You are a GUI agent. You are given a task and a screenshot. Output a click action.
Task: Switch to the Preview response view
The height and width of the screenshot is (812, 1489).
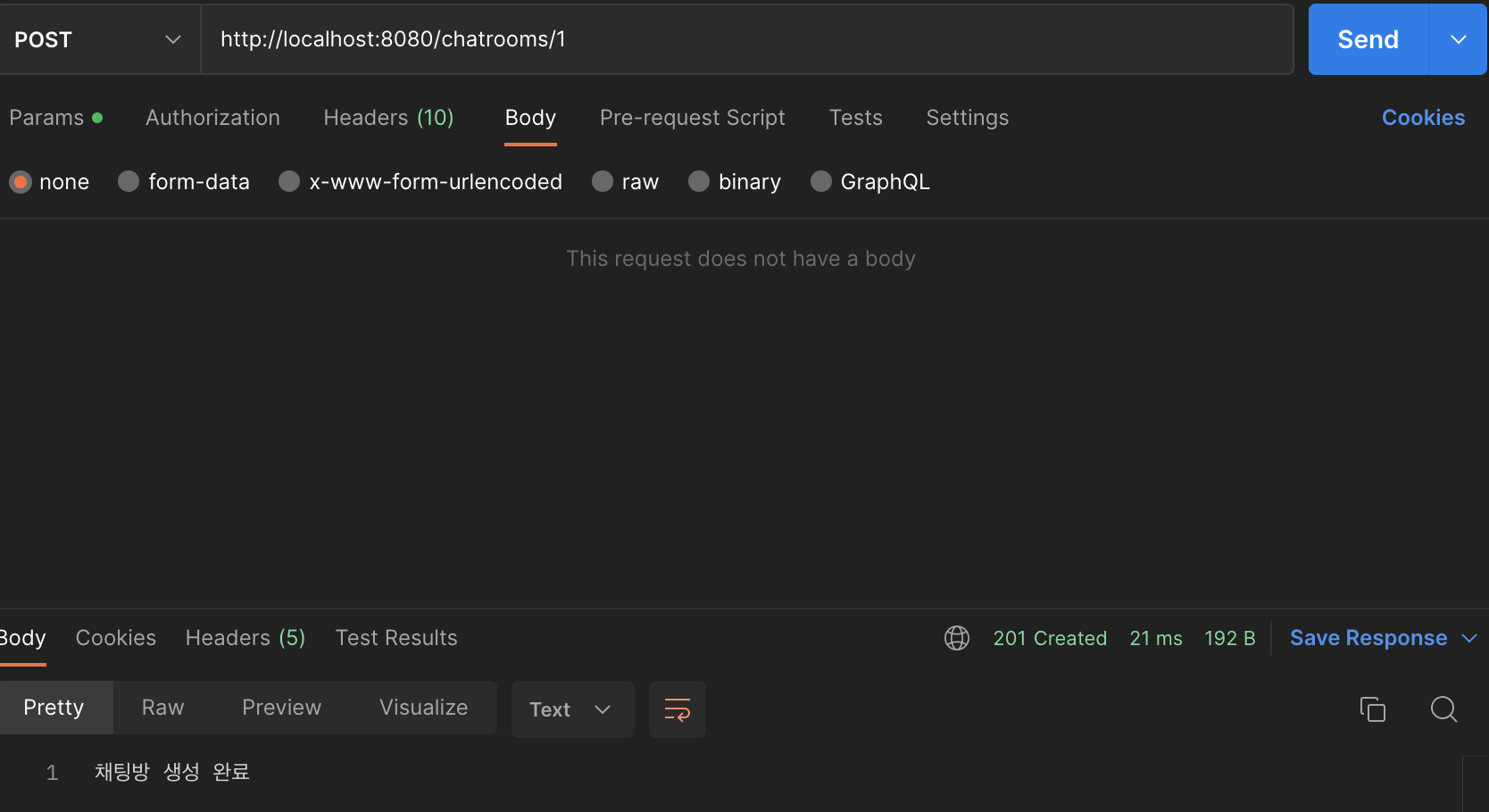[281, 708]
